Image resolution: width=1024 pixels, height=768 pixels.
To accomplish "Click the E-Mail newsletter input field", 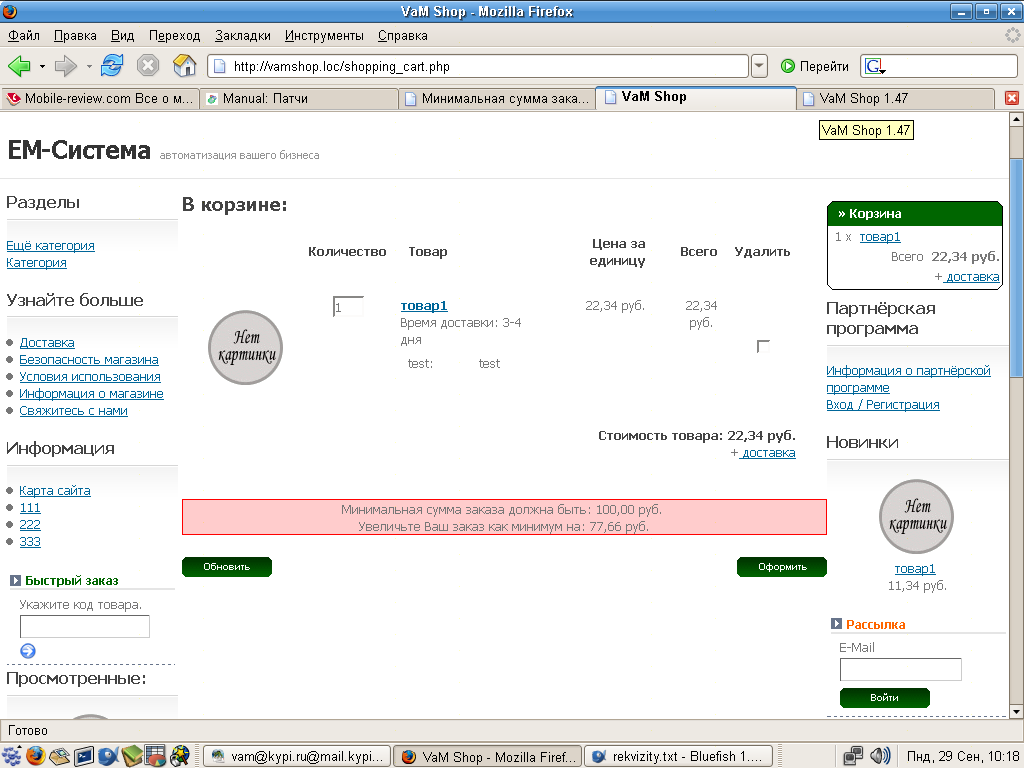I will pyautogui.click(x=900, y=669).
